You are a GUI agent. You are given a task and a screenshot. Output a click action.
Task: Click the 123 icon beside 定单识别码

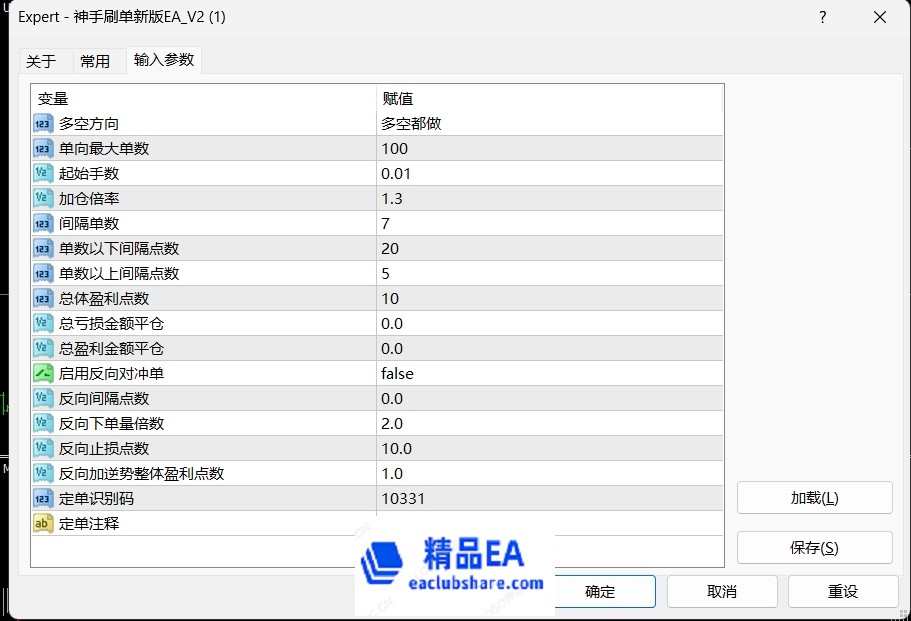[42, 498]
